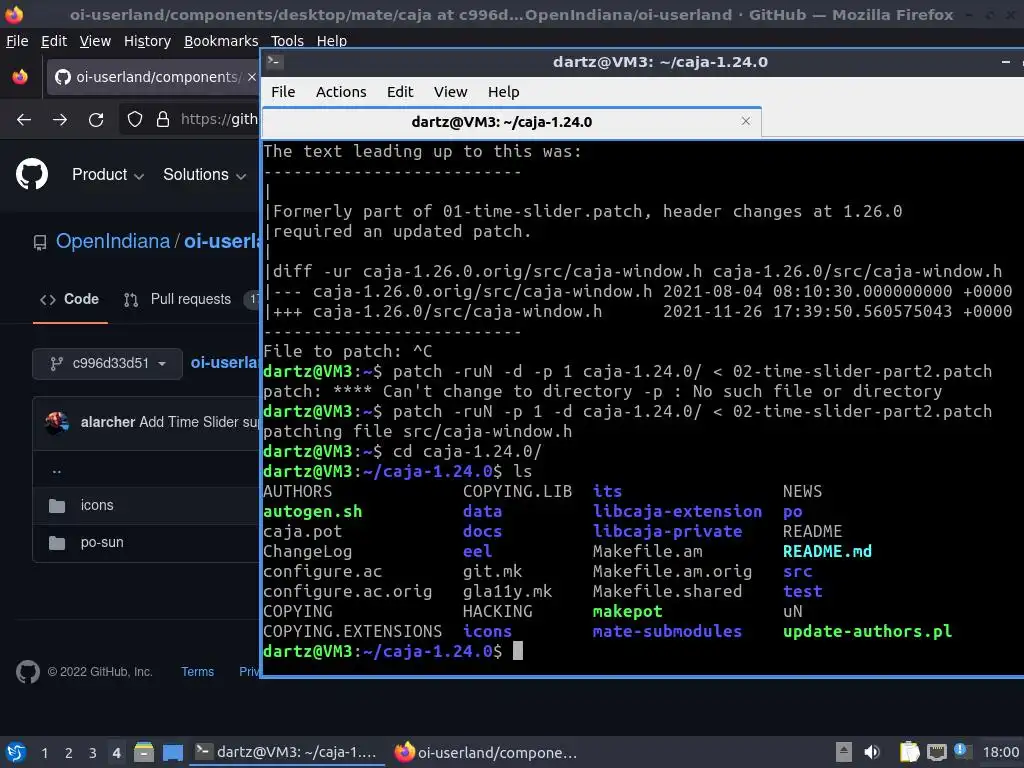
Task: Minimize the terminal window
Action: pyautogui.click(x=1006, y=62)
